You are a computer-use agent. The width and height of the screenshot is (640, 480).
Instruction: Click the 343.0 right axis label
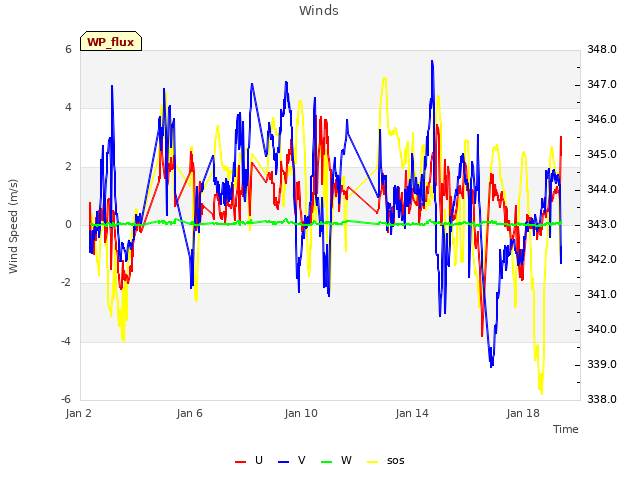[602, 224]
